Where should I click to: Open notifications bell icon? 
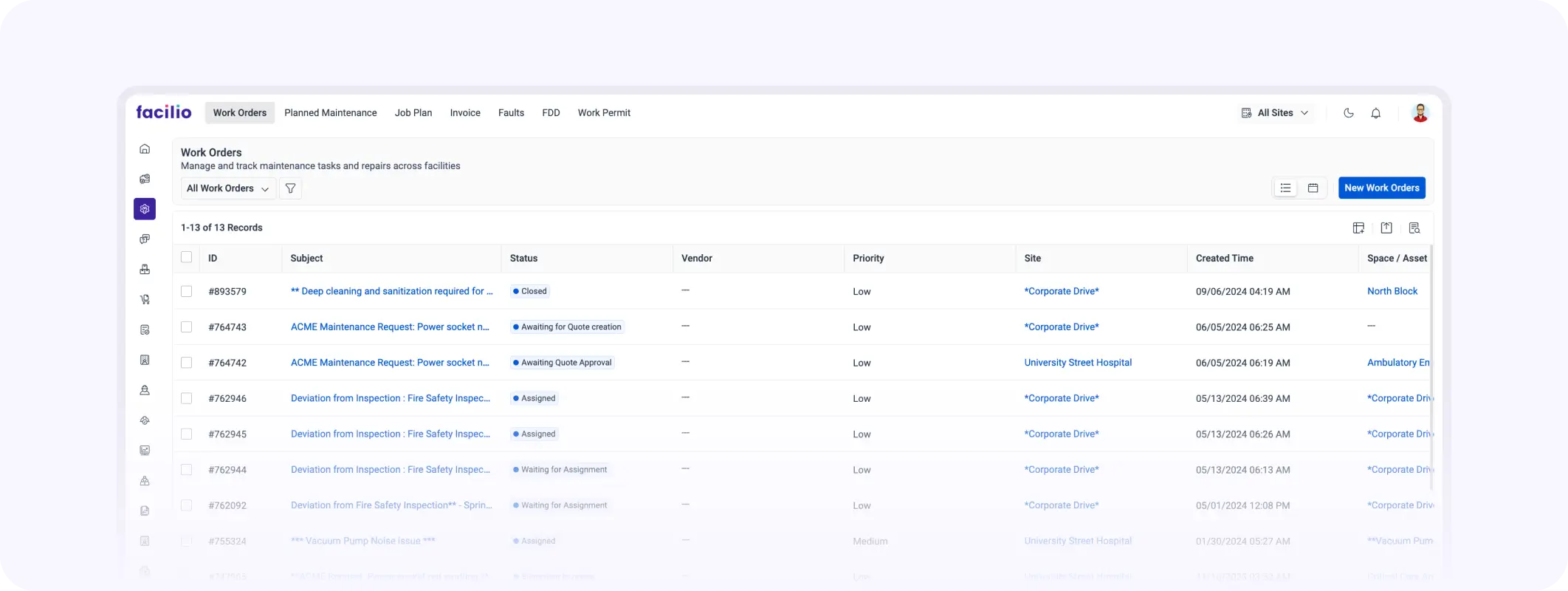pyautogui.click(x=1375, y=113)
